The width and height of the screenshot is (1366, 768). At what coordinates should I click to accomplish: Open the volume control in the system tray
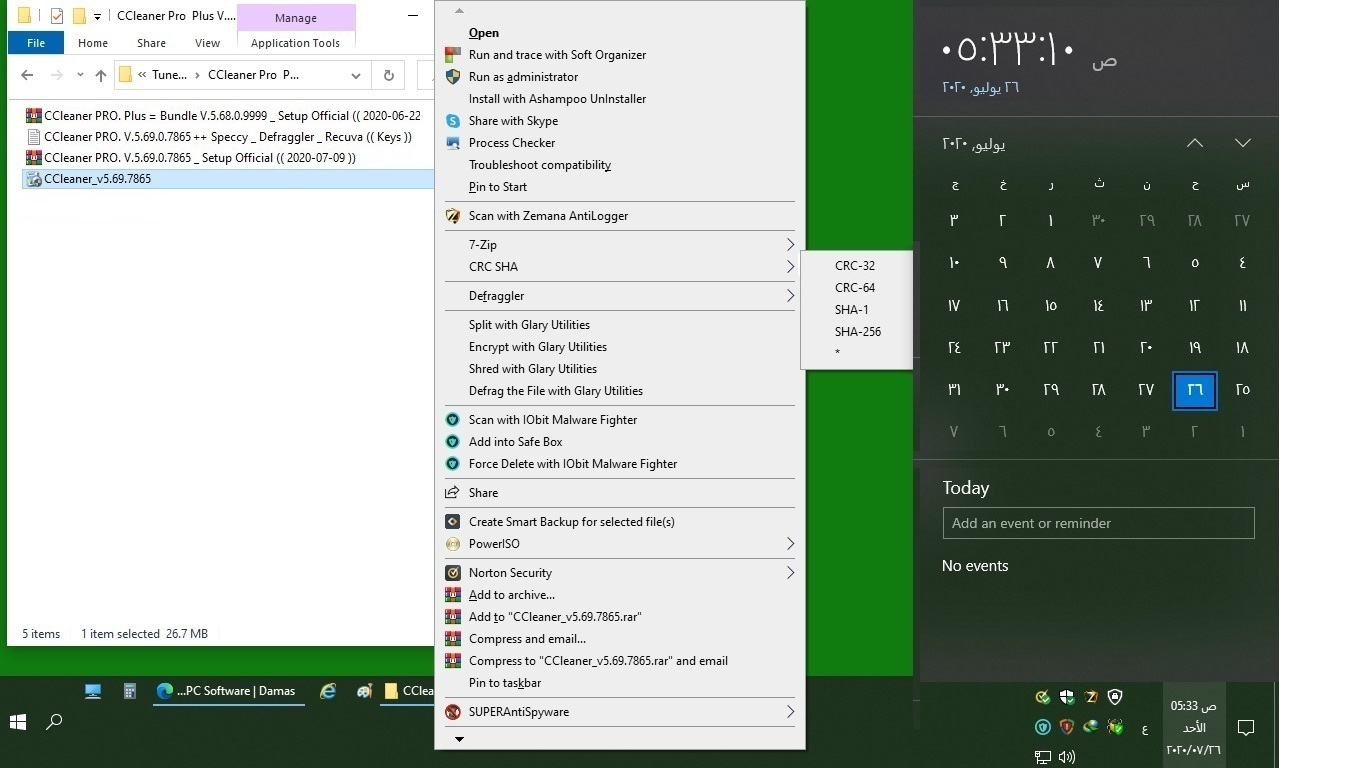pos(1067,757)
